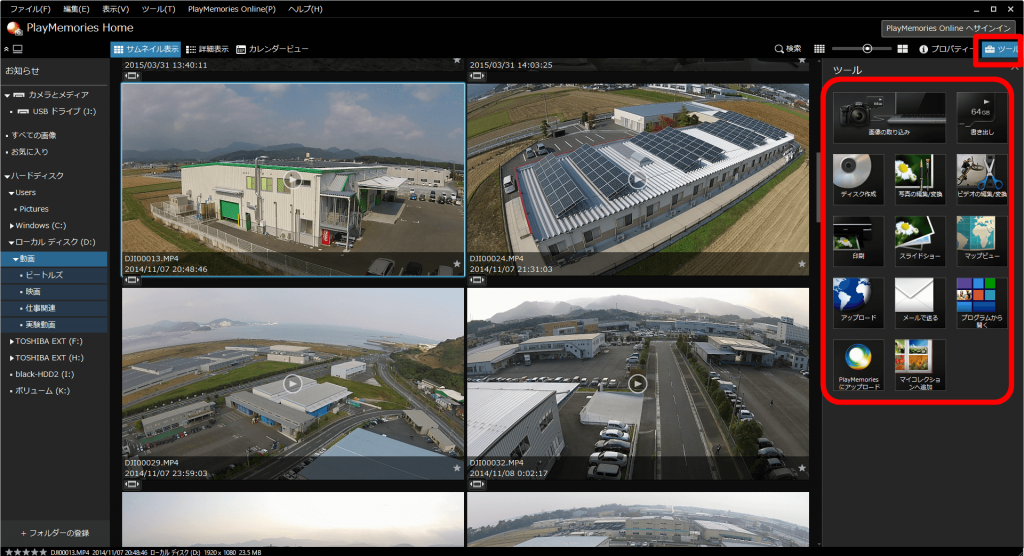Image resolution: width=1024 pixels, height=556 pixels.
Task: Click the 検索 magnifier icon
Action: click(778, 49)
